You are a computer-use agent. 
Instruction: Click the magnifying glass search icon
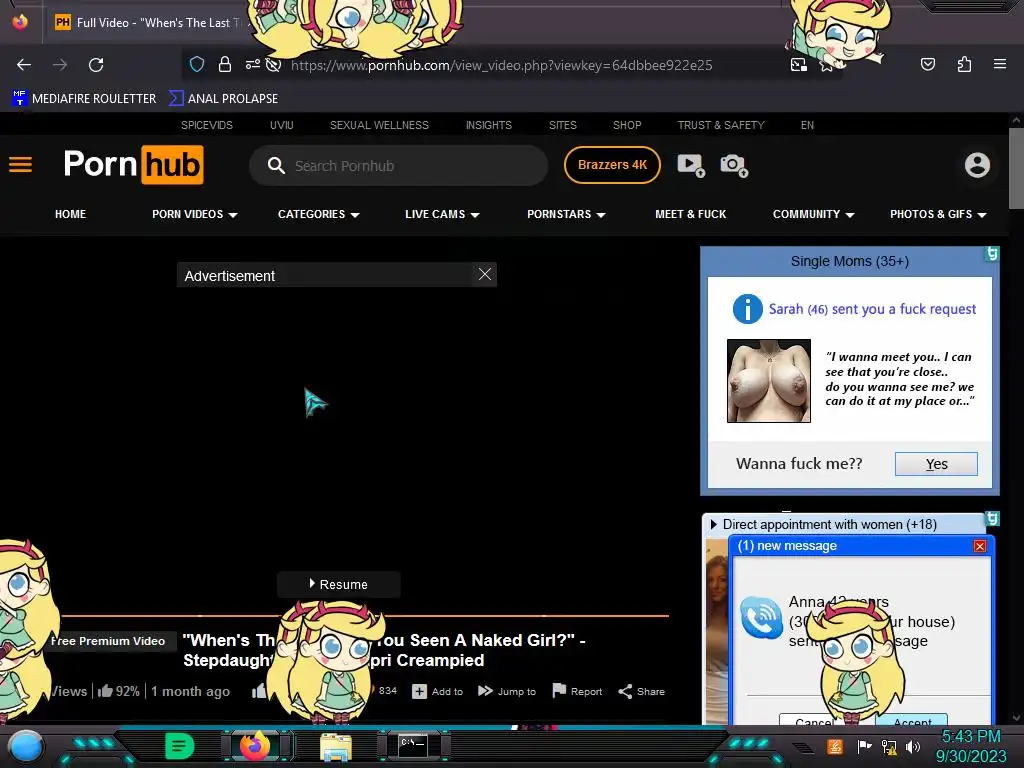click(x=276, y=165)
